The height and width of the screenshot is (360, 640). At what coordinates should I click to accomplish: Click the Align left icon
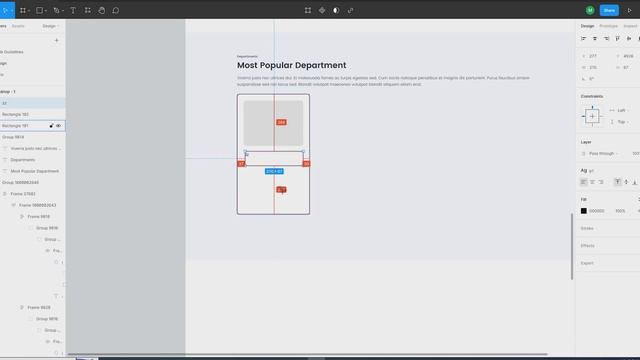click(583, 38)
